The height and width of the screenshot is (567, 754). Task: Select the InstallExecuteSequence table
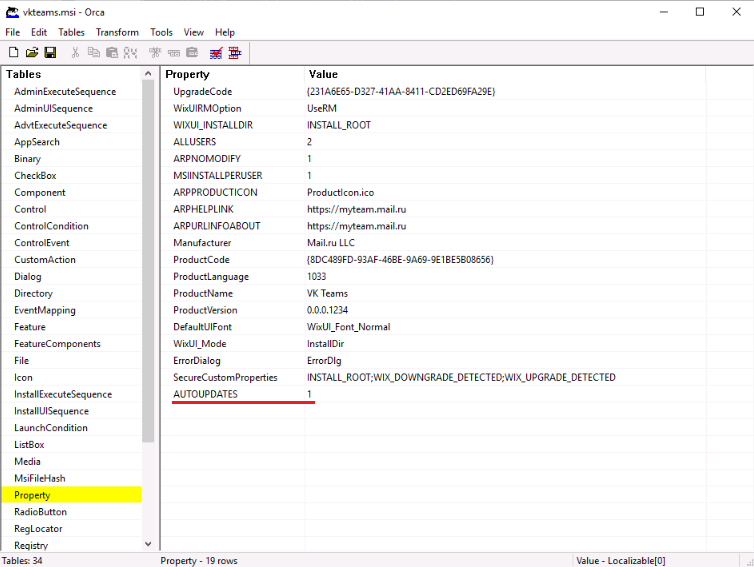63,394
